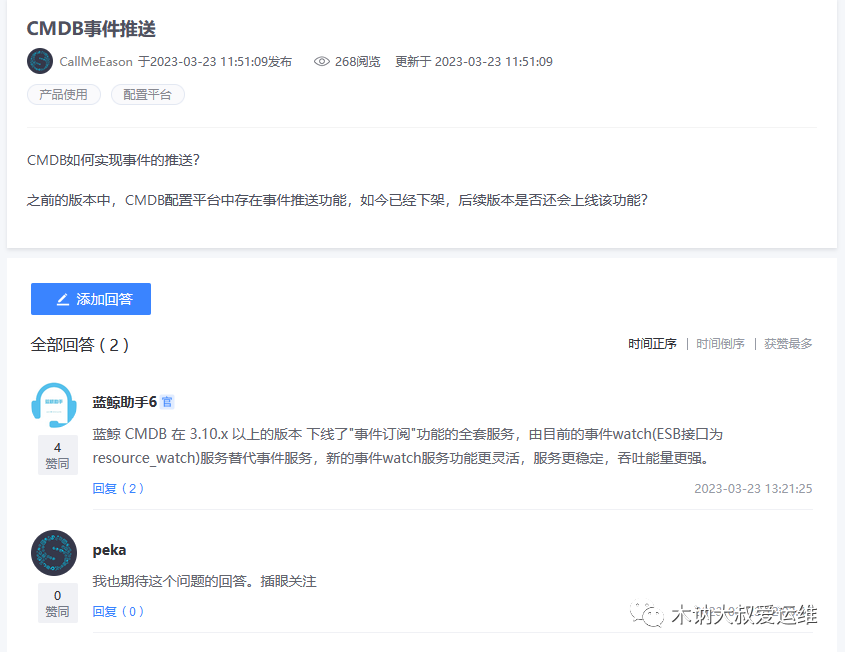Open user name 蓝鲸助手6

click(124, 402)
